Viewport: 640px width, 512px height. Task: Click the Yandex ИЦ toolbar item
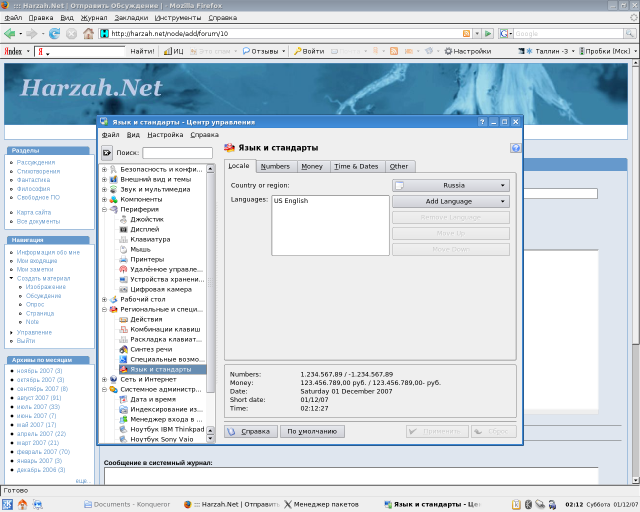coord(173,51)
